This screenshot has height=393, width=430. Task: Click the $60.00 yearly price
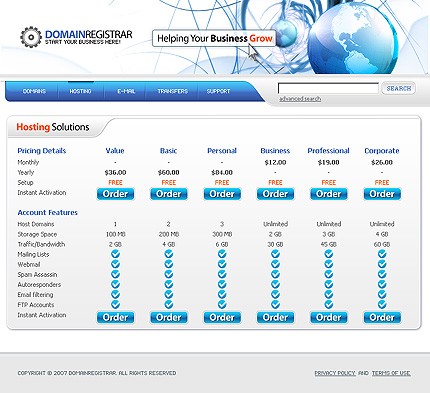click(x=169, y=172)
